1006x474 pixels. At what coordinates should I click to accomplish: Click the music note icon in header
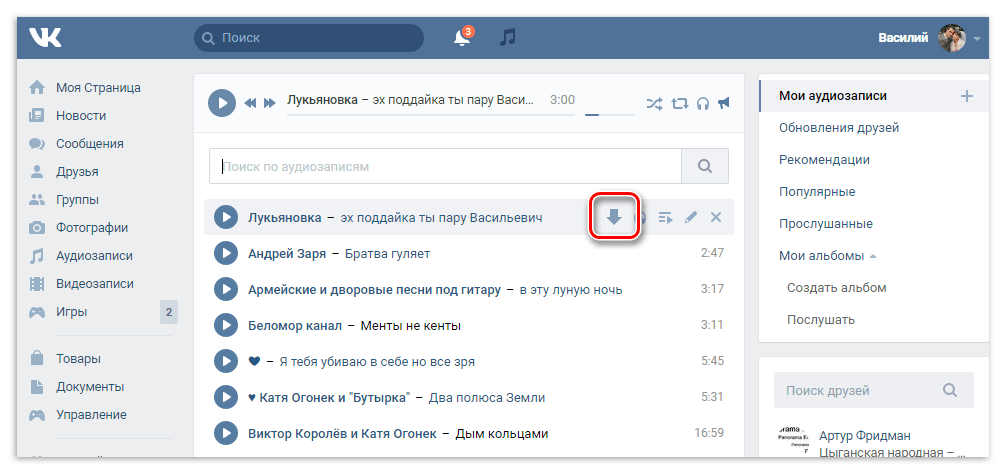click(x=508, y=38)
